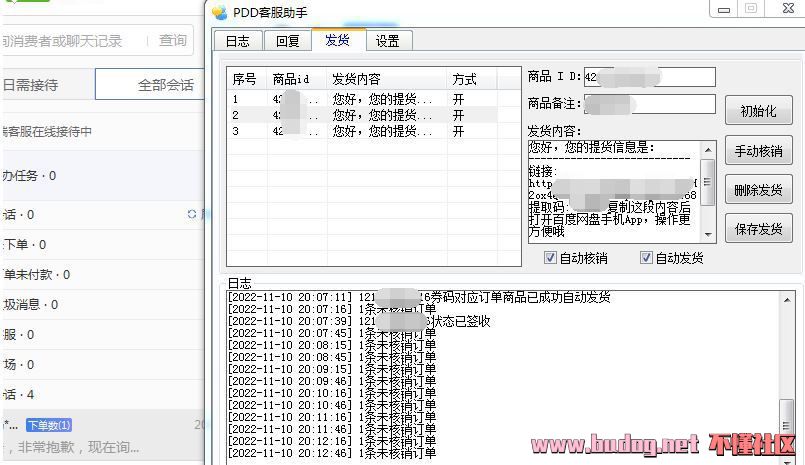Click the log entry at 20:07:39 状态已签收
The width and height of the screenshot is (805, 465).
point(359,321)
